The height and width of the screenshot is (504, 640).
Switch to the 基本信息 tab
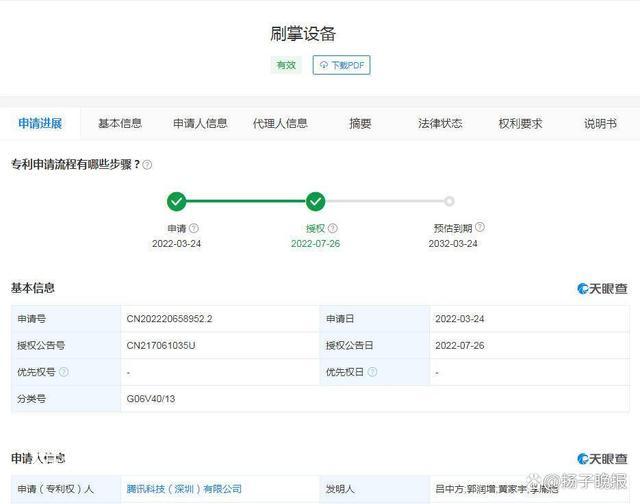120,123
